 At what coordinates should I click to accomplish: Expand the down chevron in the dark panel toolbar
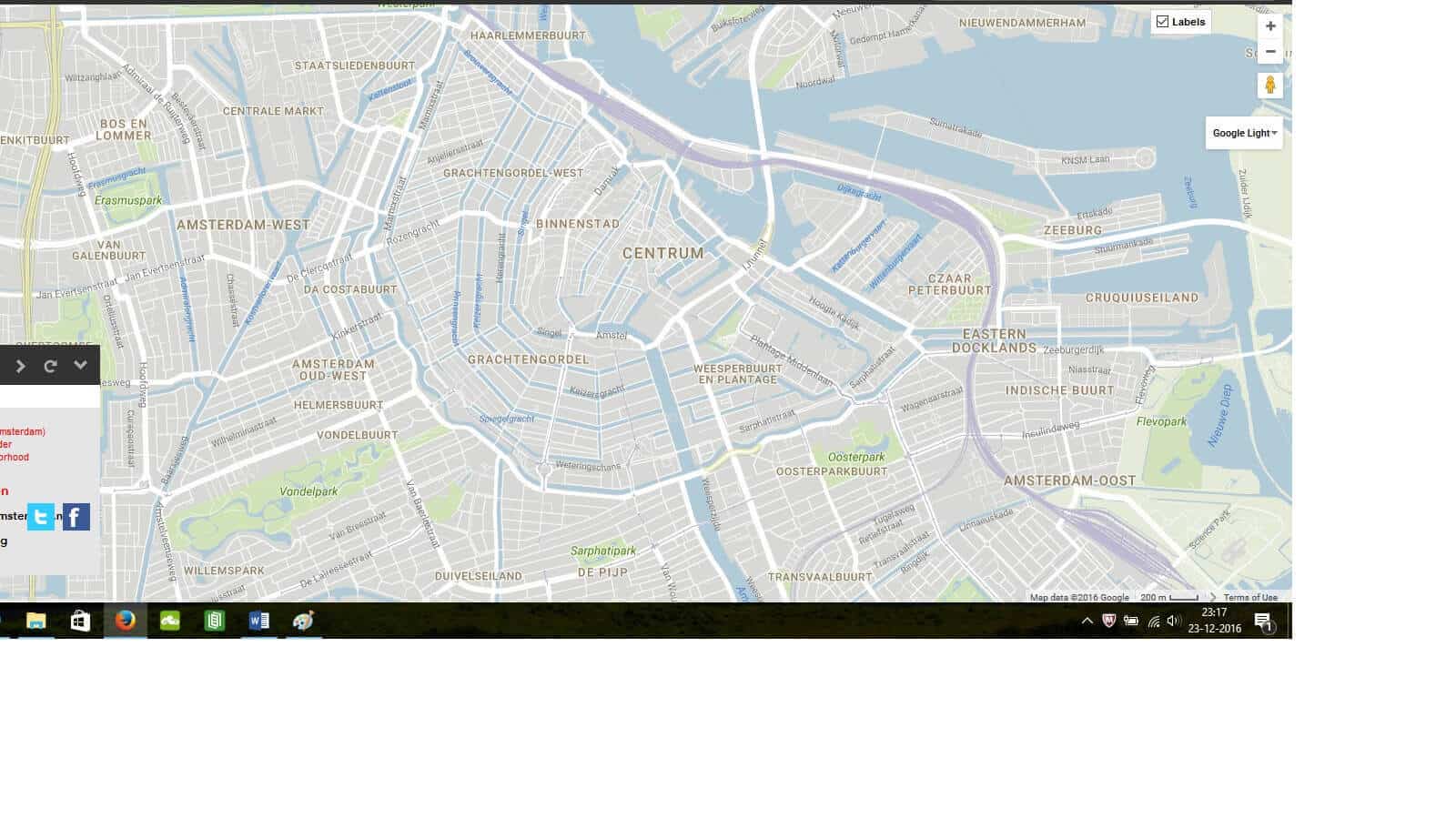81,365
